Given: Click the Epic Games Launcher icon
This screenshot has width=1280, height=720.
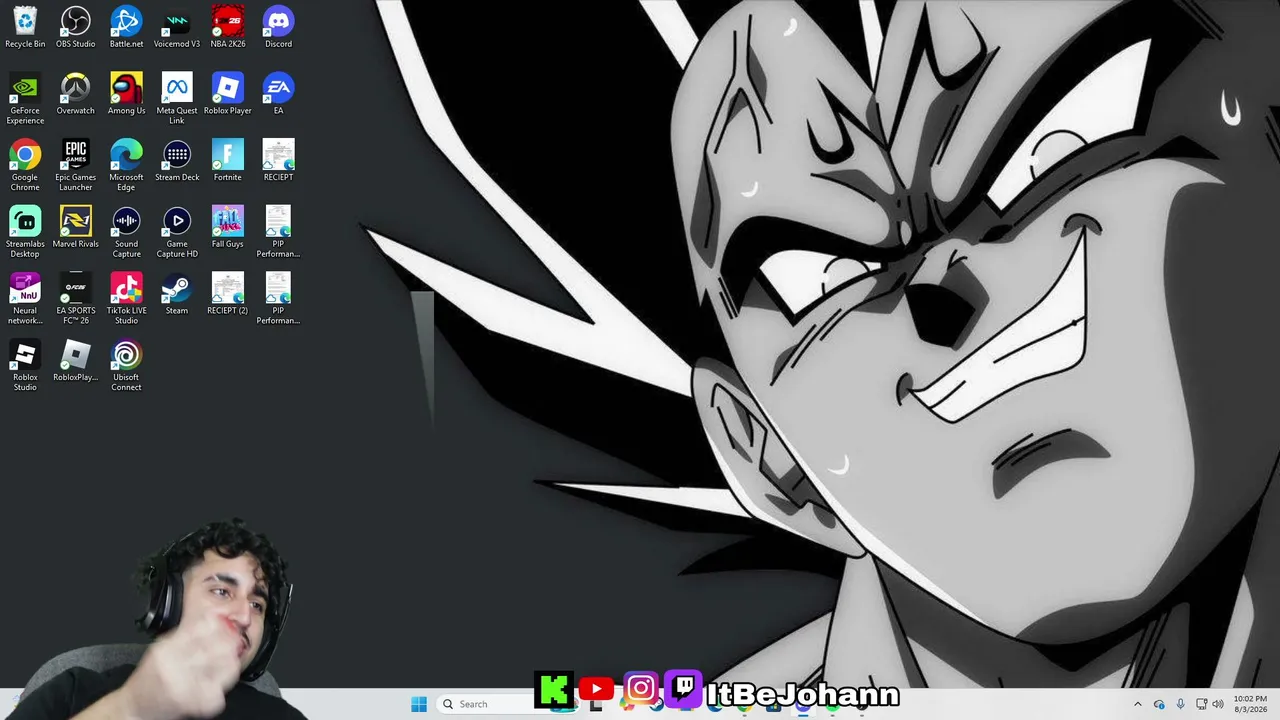Looking at the screenshot, I should (76, 165).
